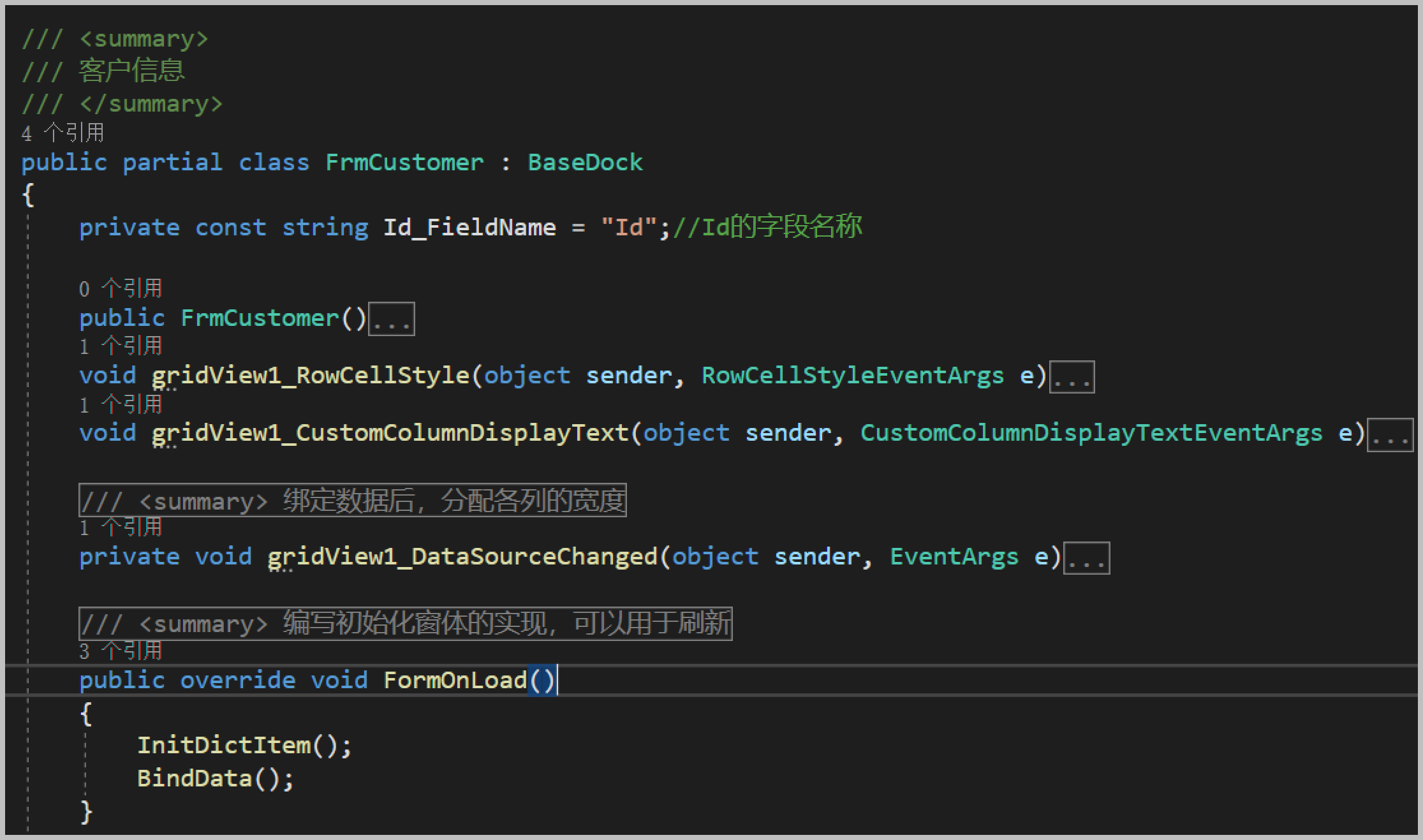The height and width of the screenshot is (840, 1423).
Task: Click the Id_FieldName constant identifier
Action: tap(469, 228)
